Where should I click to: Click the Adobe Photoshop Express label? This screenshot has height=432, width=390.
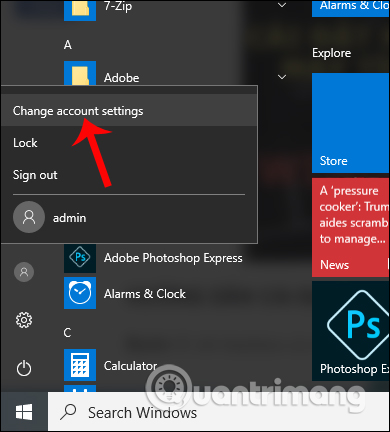tap(173, 258)
